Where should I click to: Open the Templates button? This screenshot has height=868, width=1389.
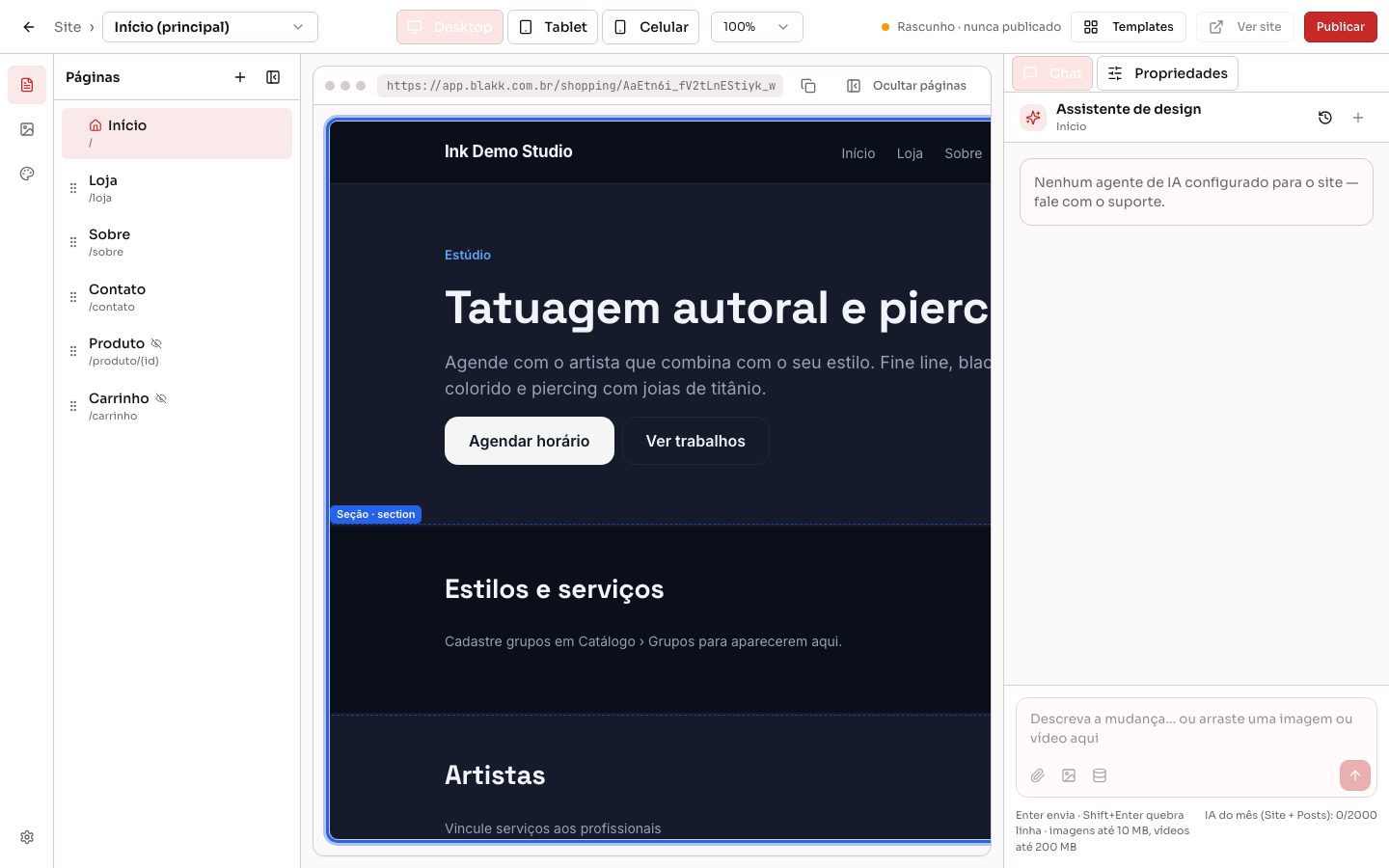pyautogui.click(x=1129, y=27)
